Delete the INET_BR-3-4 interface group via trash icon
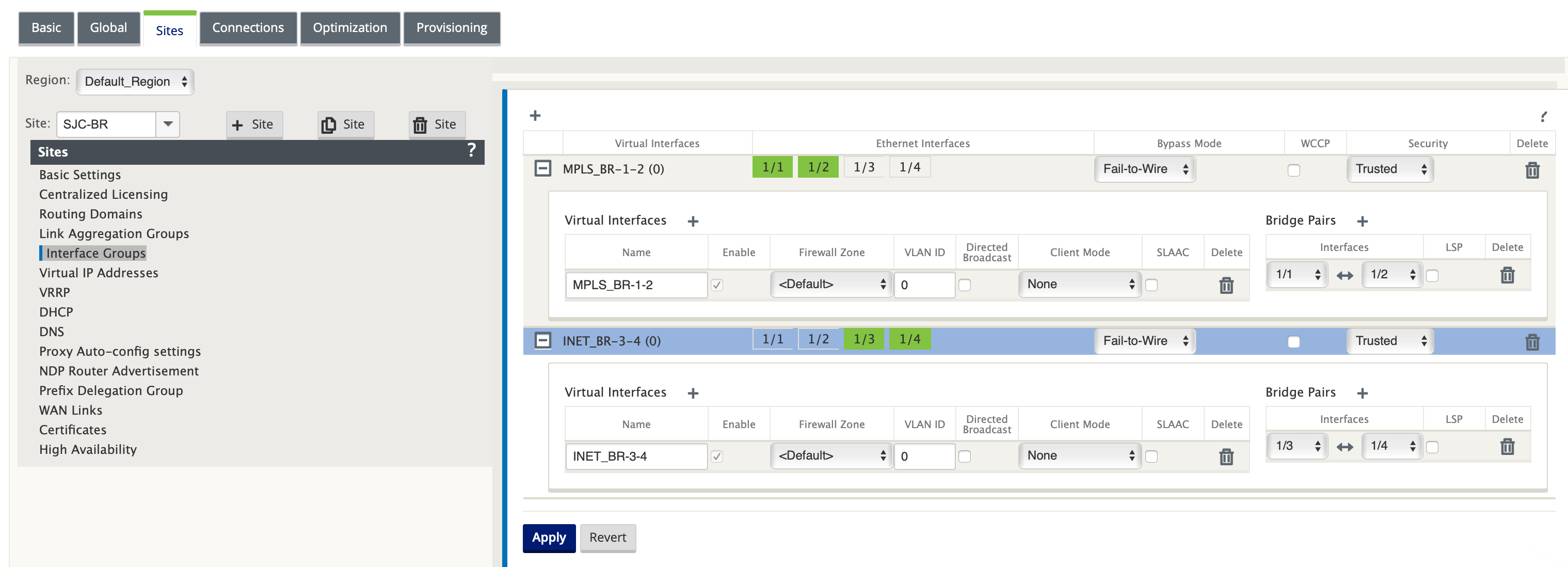 click(x=1532, y=342)
